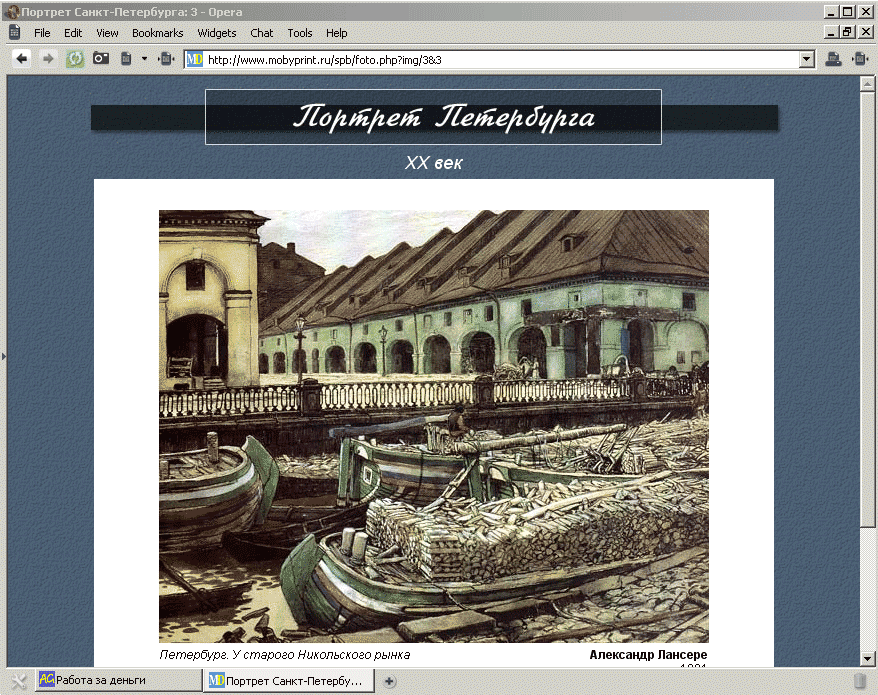This screenshot has height=695, width=878.
Task: Click the camera icon in the toolbar
Action: tap(101, 58)
